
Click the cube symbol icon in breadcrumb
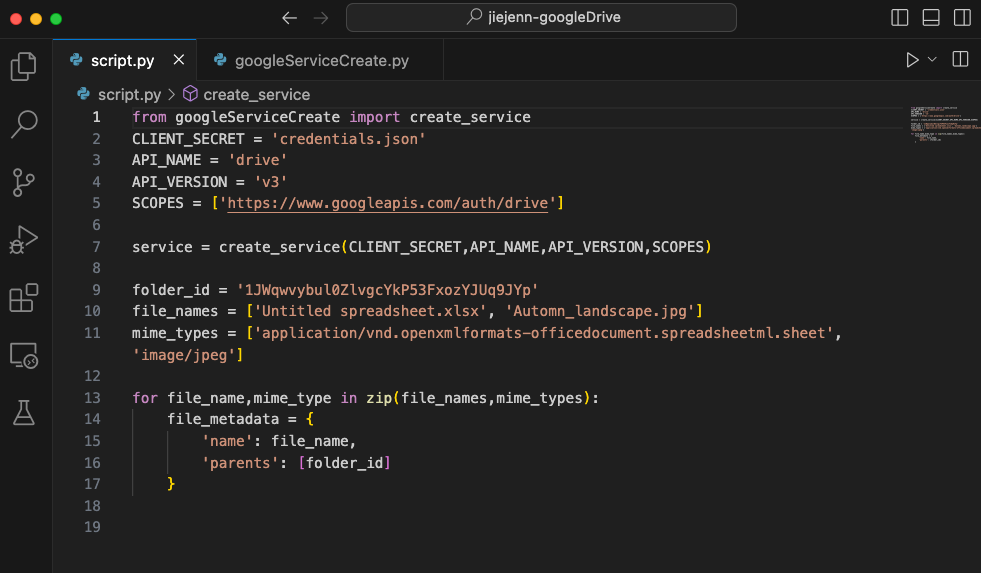(x=190, y=94)
